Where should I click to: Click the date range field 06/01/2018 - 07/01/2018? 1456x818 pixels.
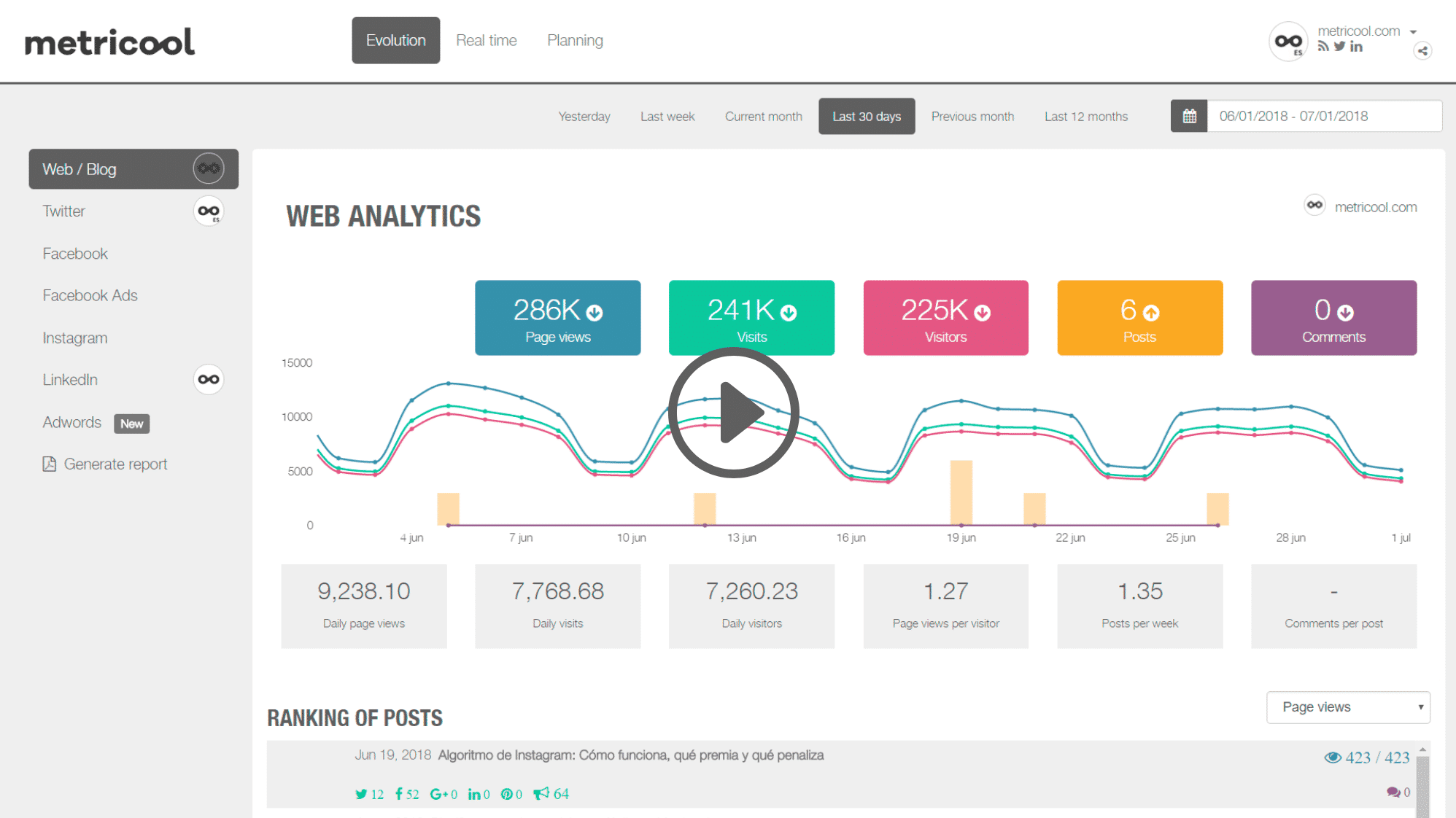pos(1294,115)
